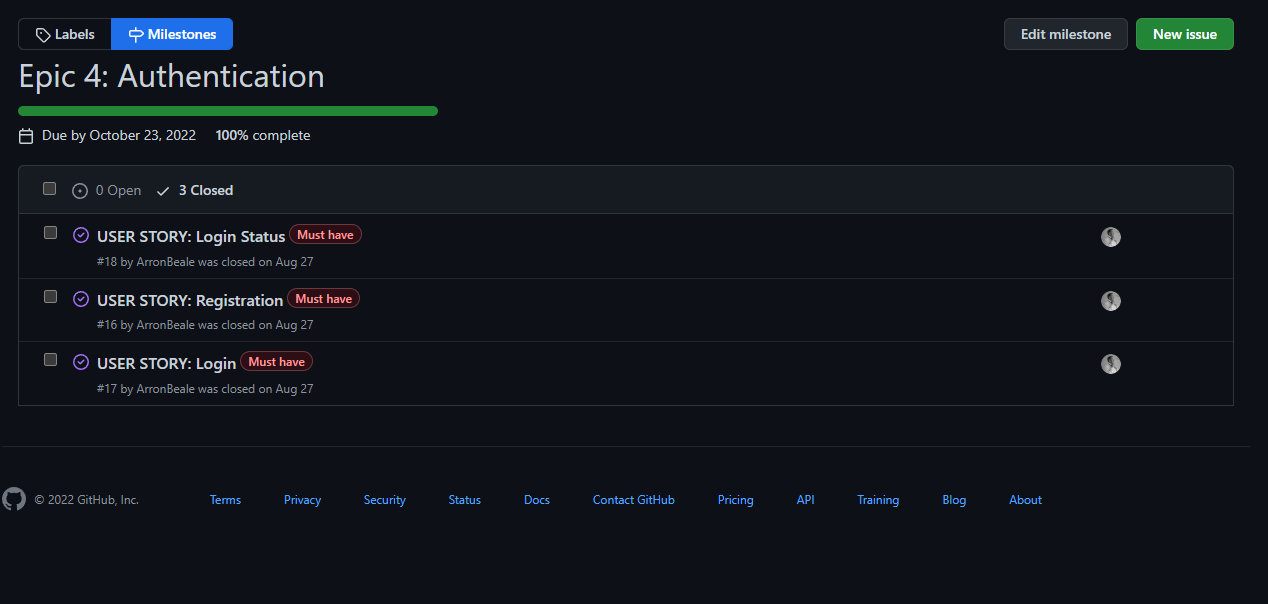The width and height of the screenshot is (1268, 604).
Task: Select checkbox for Registration issue
Action: tap(50, 297)
